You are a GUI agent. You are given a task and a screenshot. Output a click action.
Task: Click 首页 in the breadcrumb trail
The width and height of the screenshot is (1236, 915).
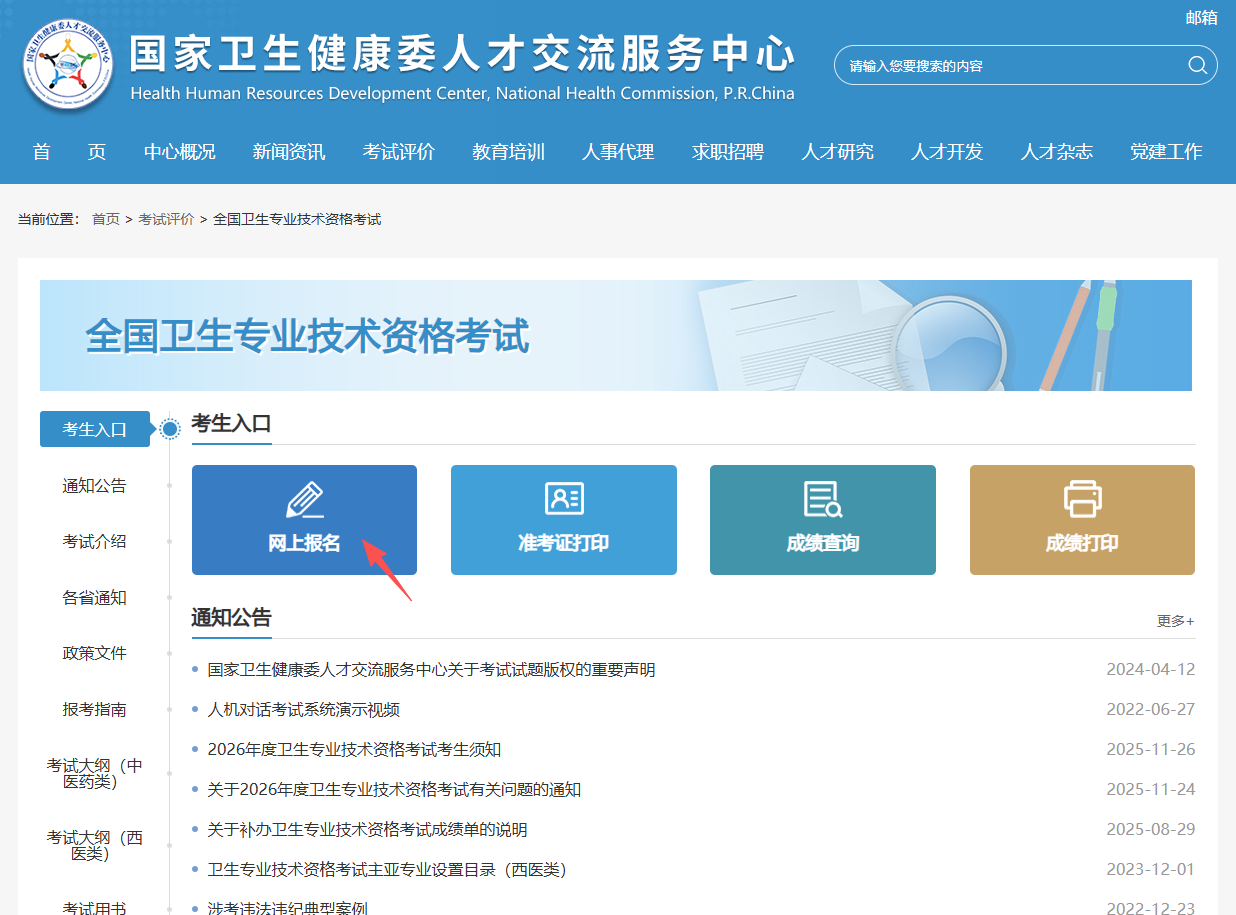pos(105,219)
